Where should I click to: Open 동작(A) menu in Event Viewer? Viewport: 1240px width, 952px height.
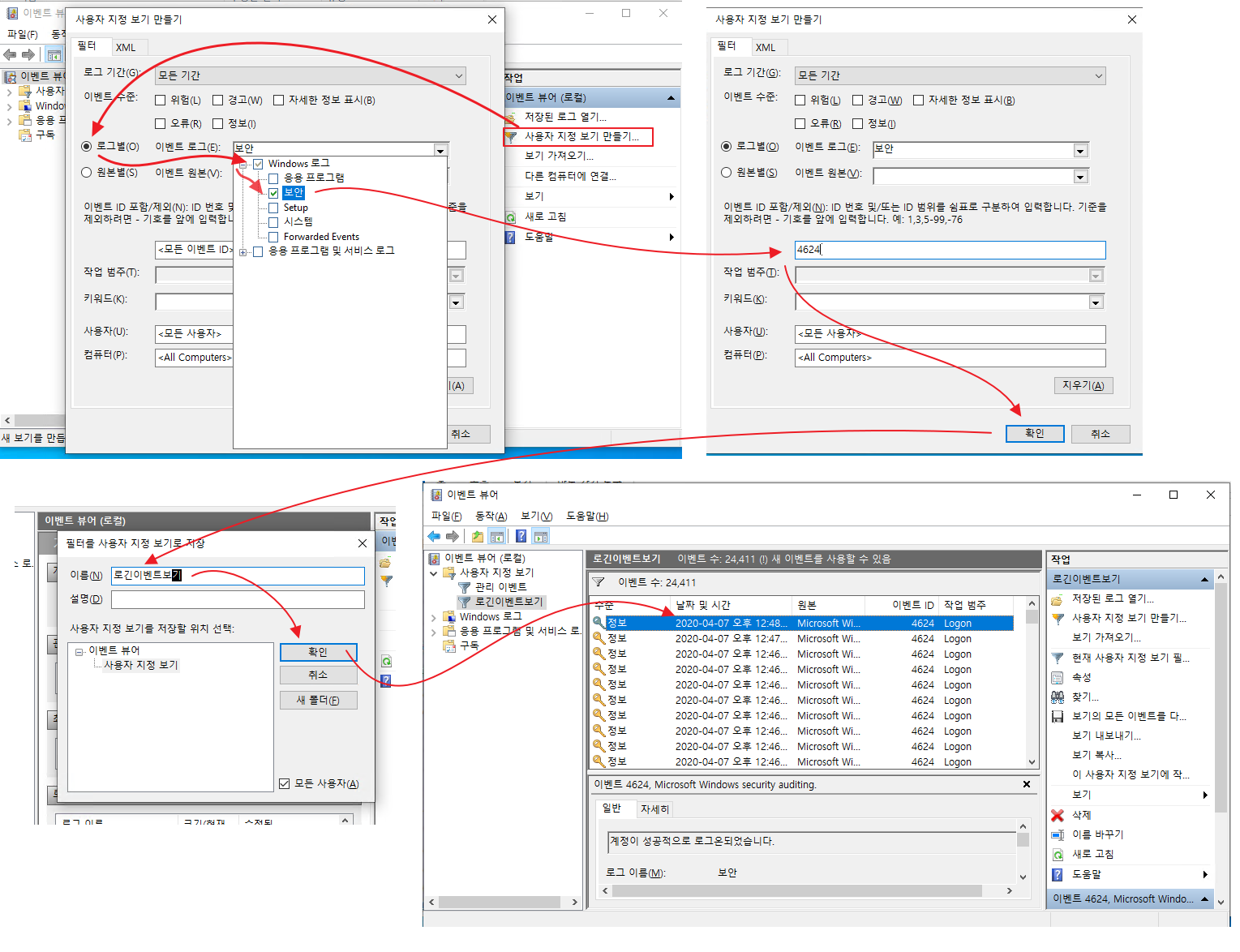[x=491, y=516]
